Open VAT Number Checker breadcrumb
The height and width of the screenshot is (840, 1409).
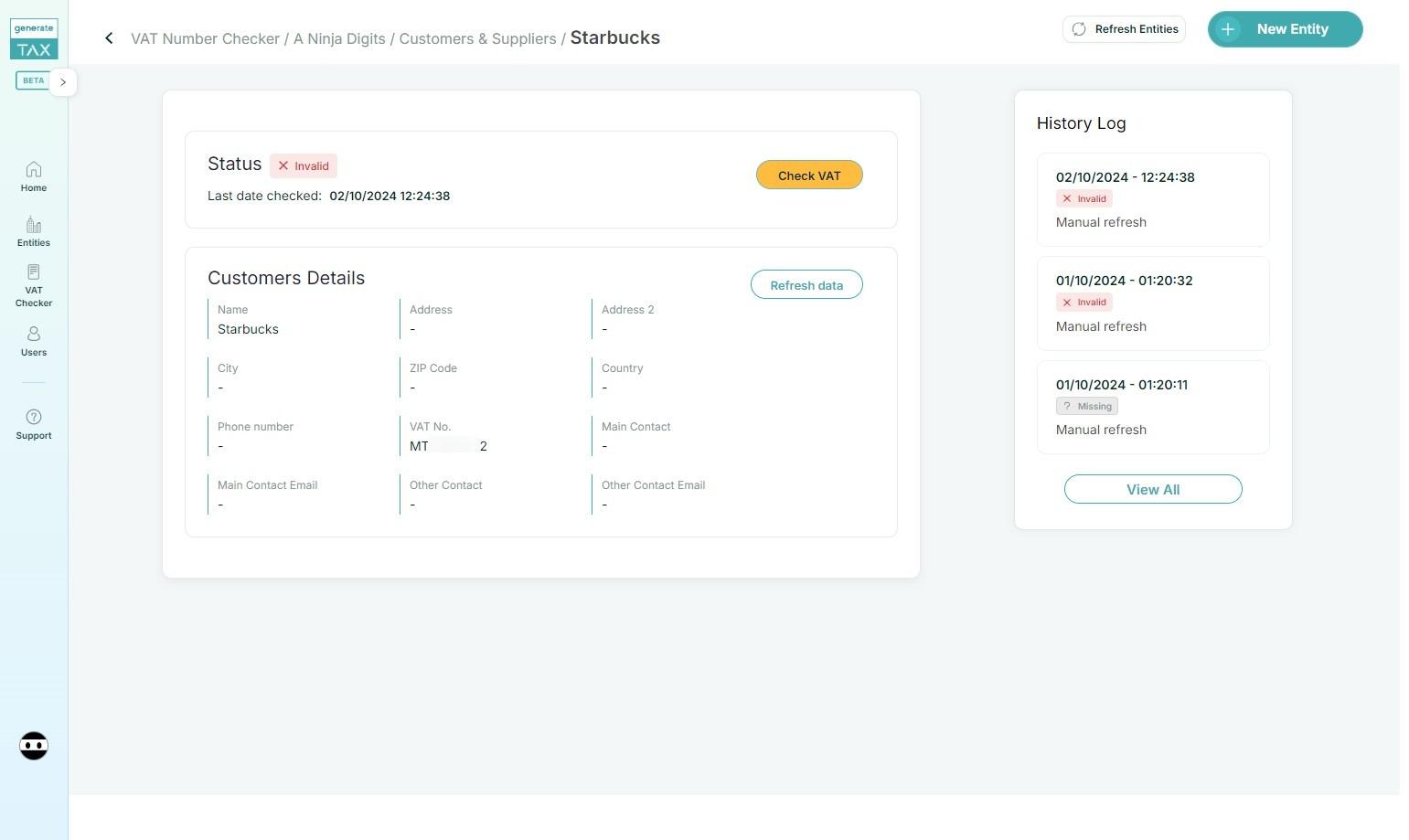pos(205,38)
